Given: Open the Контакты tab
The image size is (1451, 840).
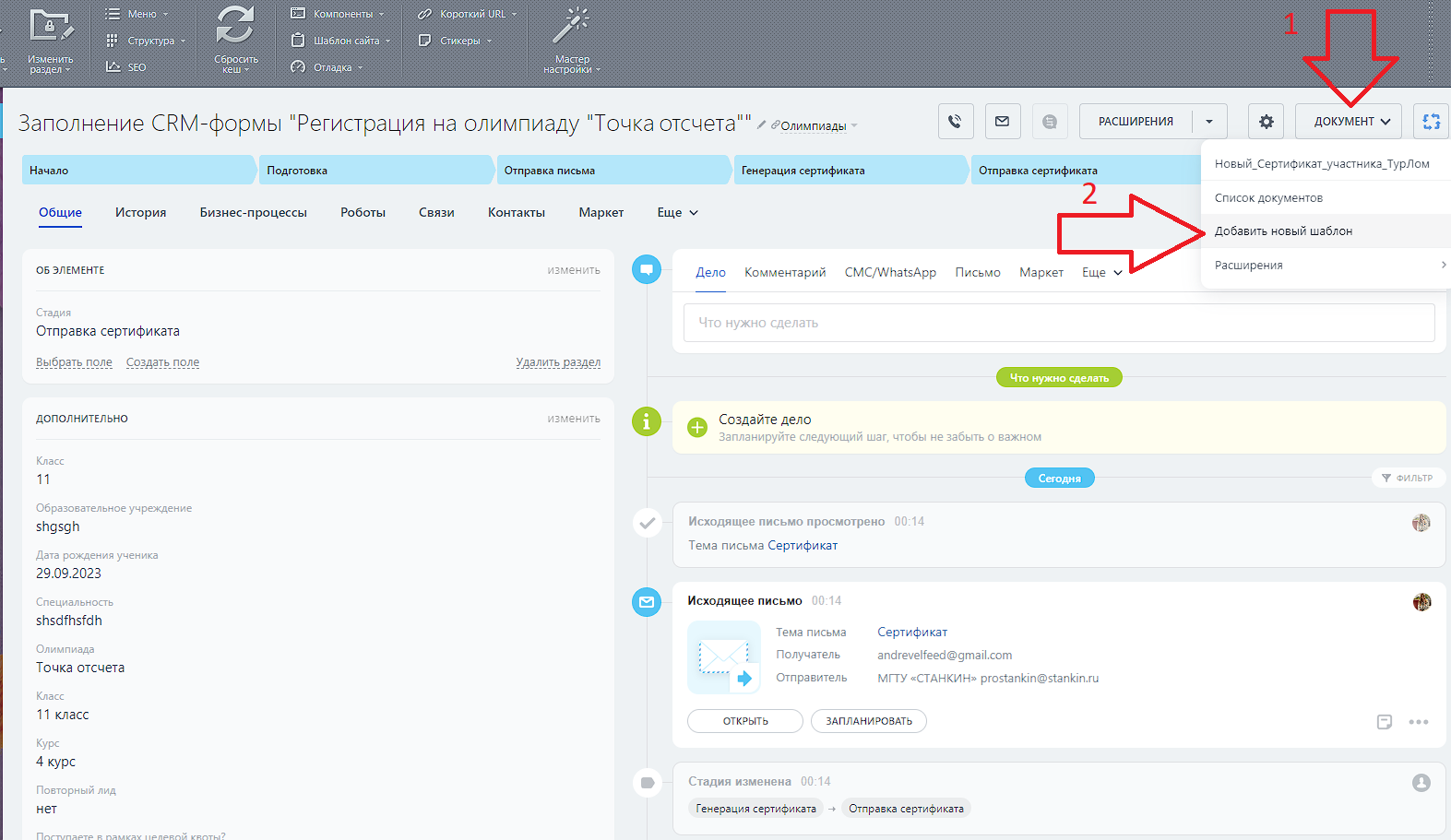Looking at the screenshot, I should pyautogui.click(x=517, y=212).
